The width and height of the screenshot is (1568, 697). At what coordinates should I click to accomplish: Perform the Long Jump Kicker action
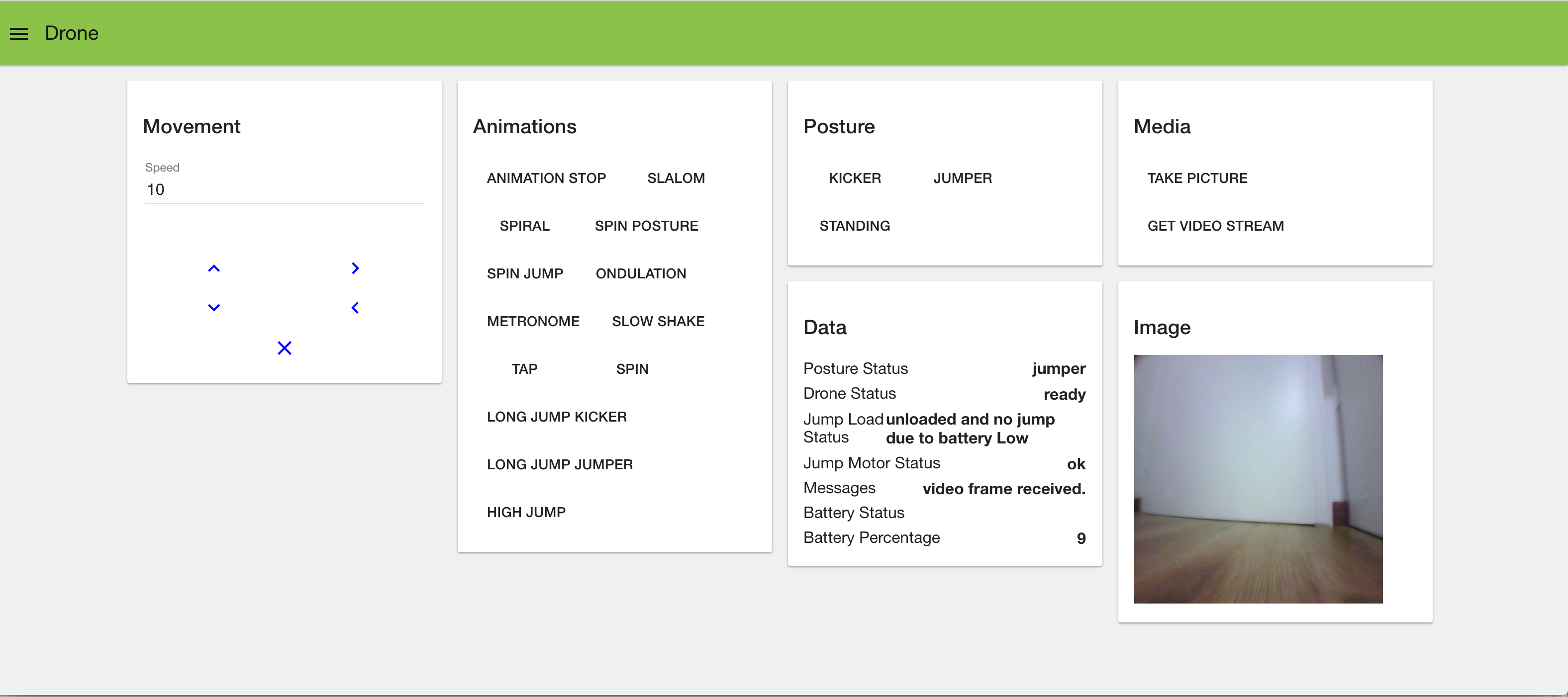pyautogui.click(x=556, y=417)
